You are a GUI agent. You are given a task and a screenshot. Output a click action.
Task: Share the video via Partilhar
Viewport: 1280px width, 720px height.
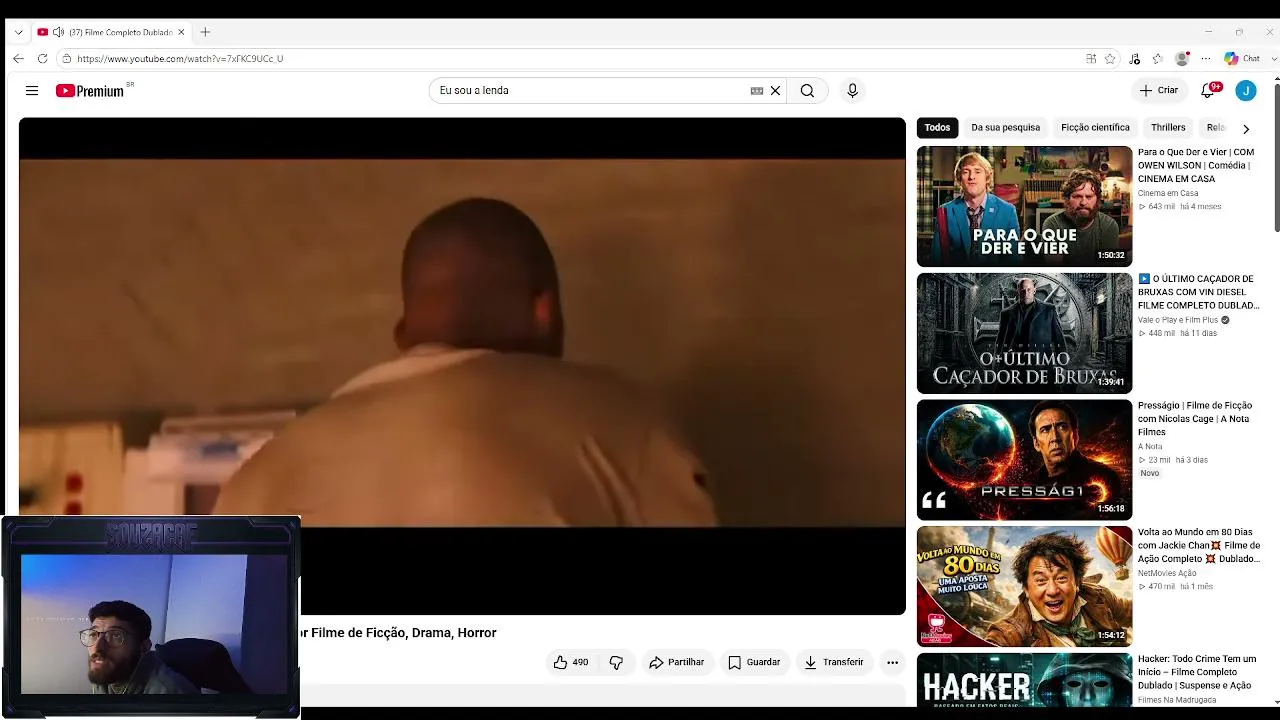pos(677,662)
